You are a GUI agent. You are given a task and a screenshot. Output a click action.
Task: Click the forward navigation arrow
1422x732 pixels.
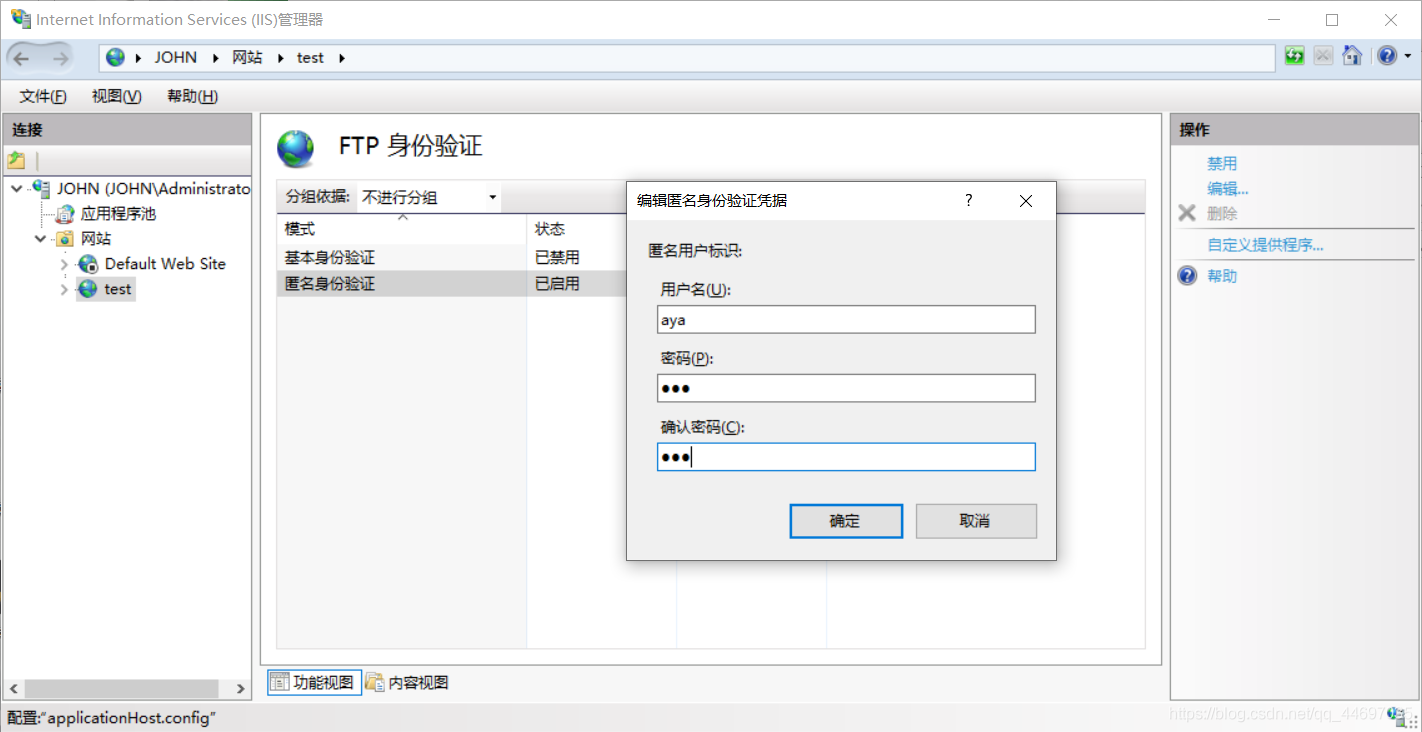pyautogui.click(x=60, y=58)
